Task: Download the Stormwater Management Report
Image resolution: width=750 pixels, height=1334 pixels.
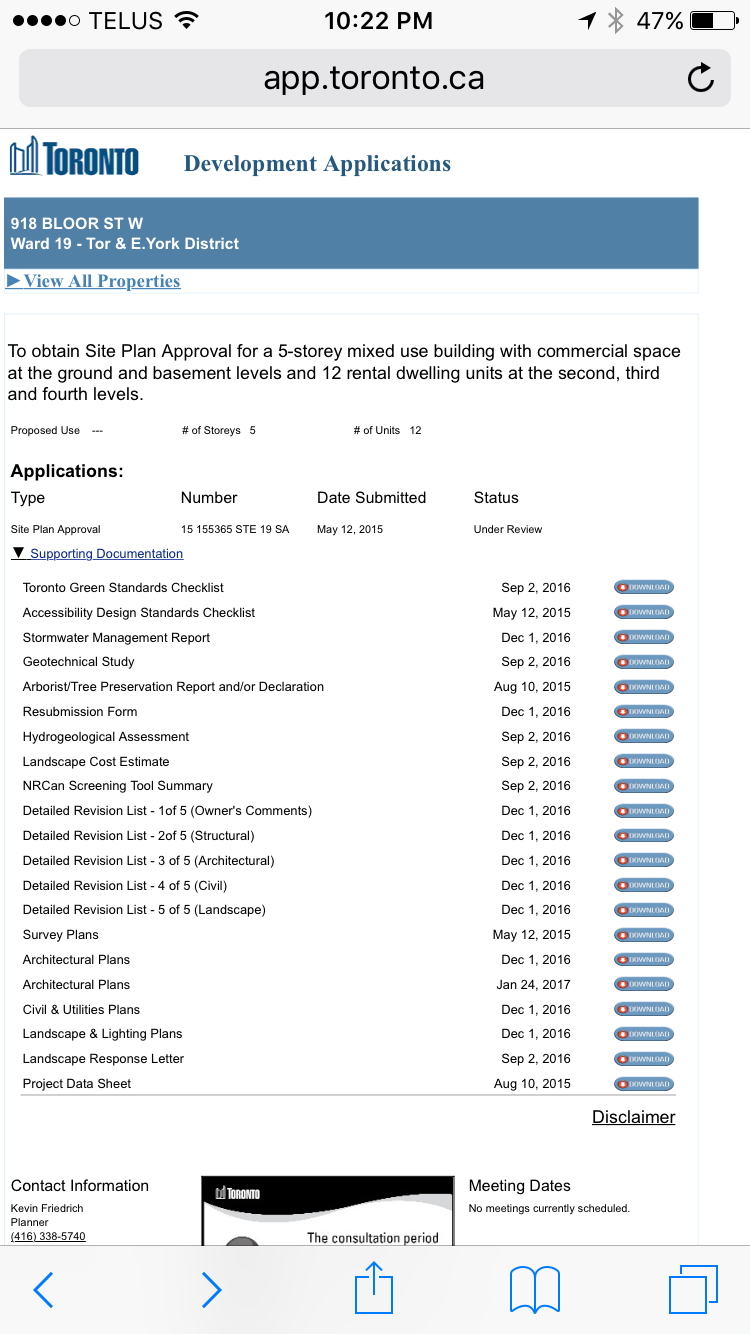Action: (644, 638)
